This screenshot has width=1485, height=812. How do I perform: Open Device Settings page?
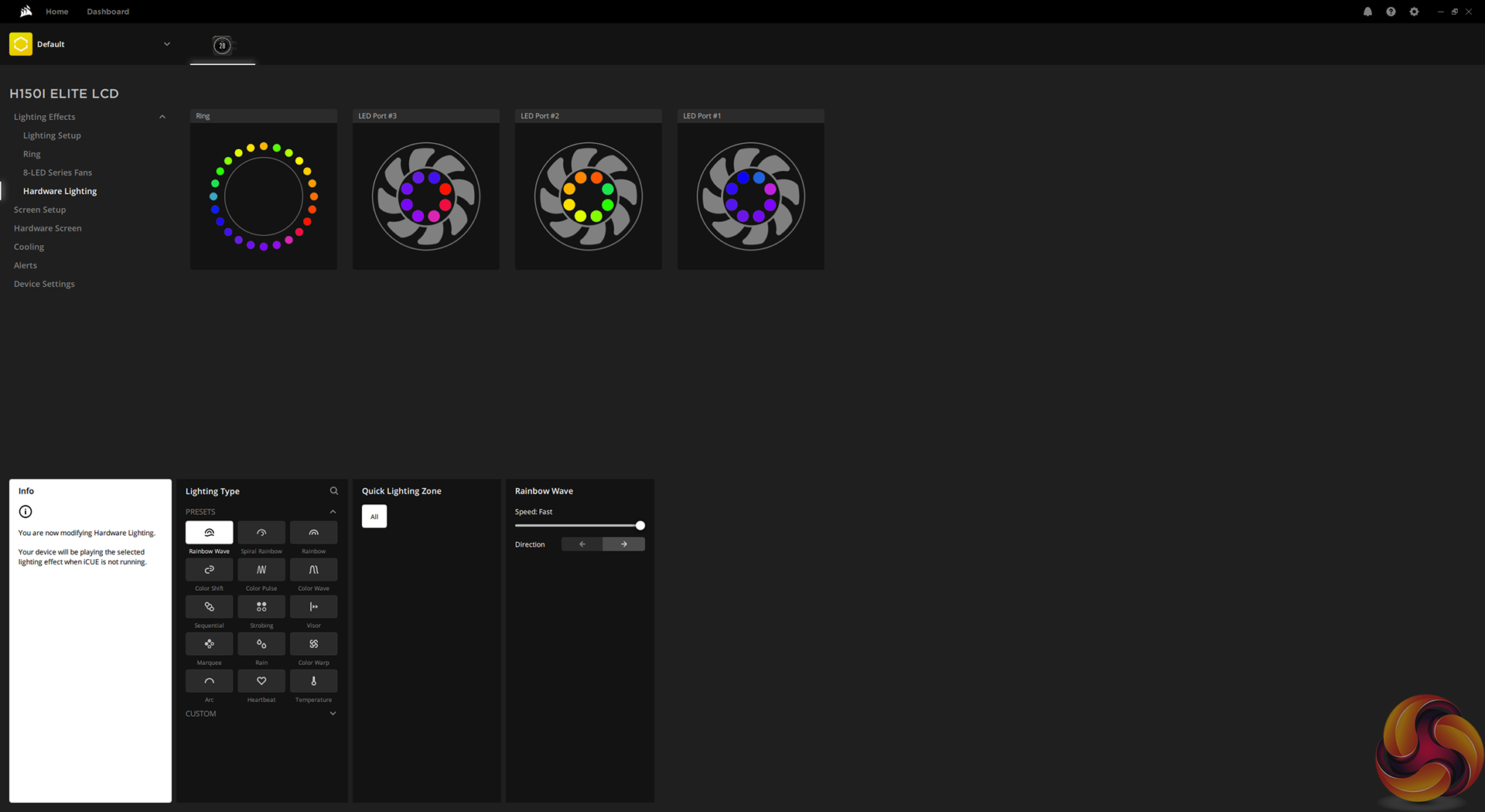(x=44, y=284)
